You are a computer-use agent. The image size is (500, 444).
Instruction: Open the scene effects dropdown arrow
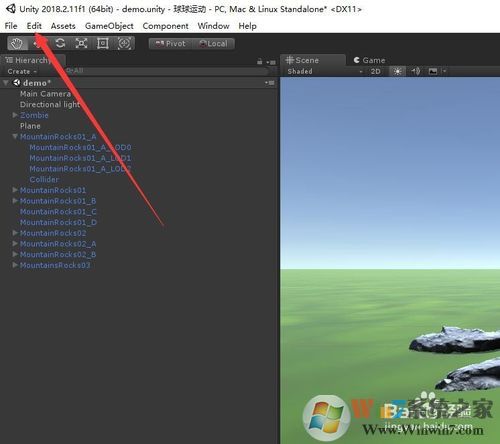(444, 71)
